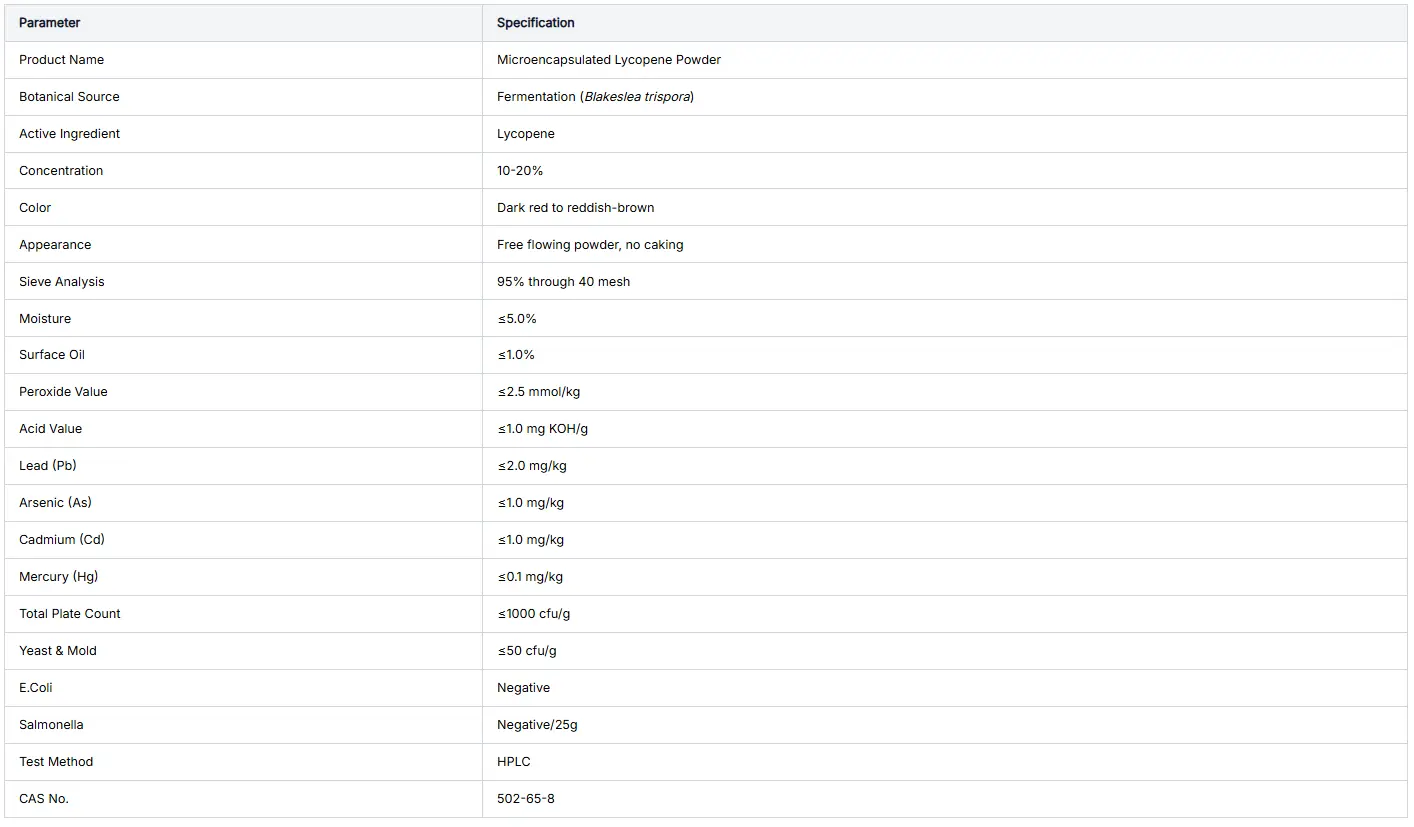This screenshot has height=827, width=1414.
Task: Select the 10-20% concentration value
Action: [520, 171]
